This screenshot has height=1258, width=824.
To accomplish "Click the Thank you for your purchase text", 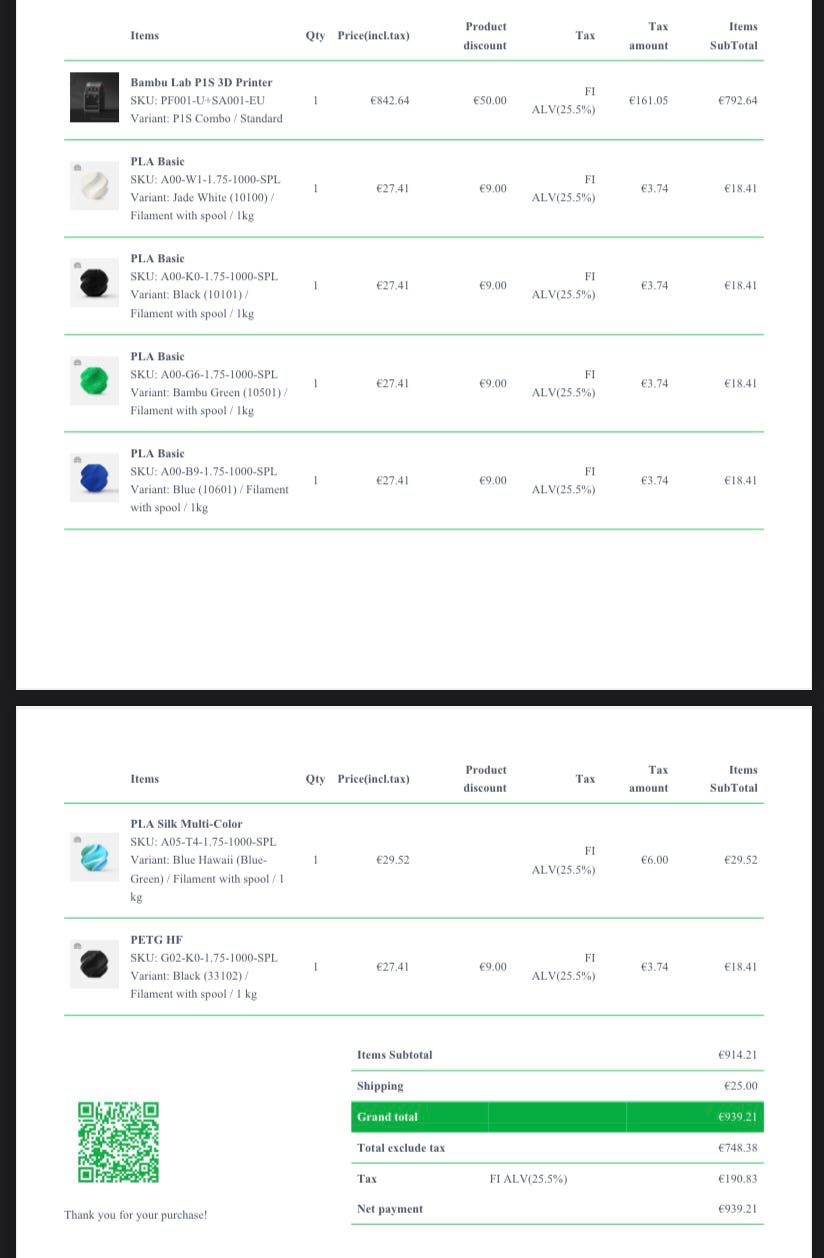I will 135,1215.
